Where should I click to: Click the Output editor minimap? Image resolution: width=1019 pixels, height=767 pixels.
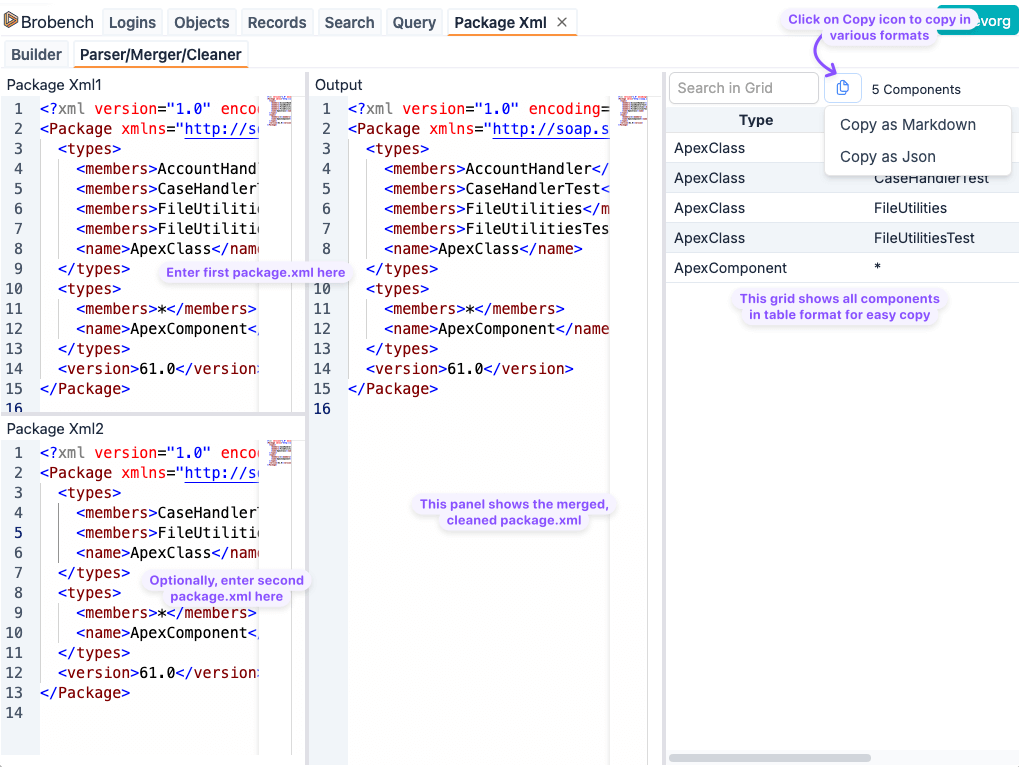point(633,111)
